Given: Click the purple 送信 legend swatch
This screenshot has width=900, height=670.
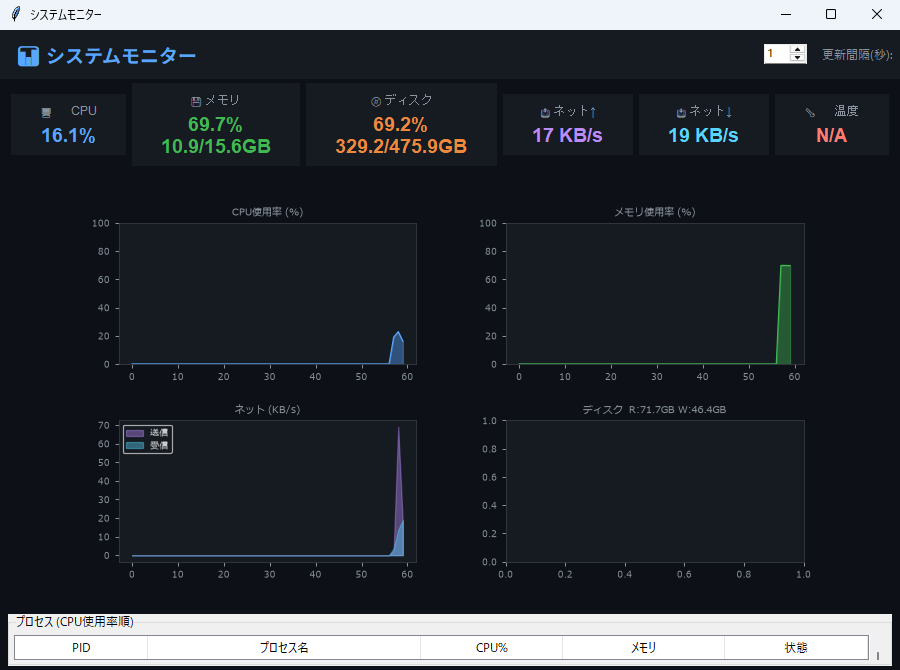Looking at the screenshot, I should tap(135, 433).
